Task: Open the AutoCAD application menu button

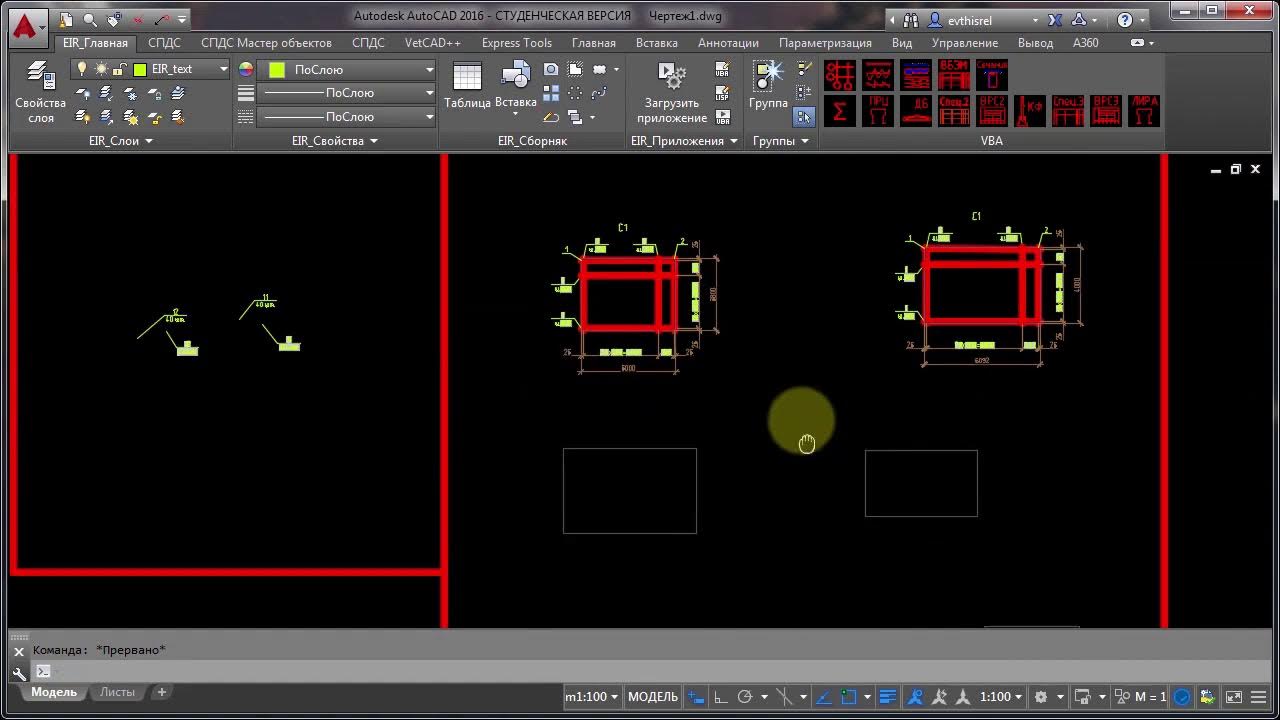Action: 28,26
